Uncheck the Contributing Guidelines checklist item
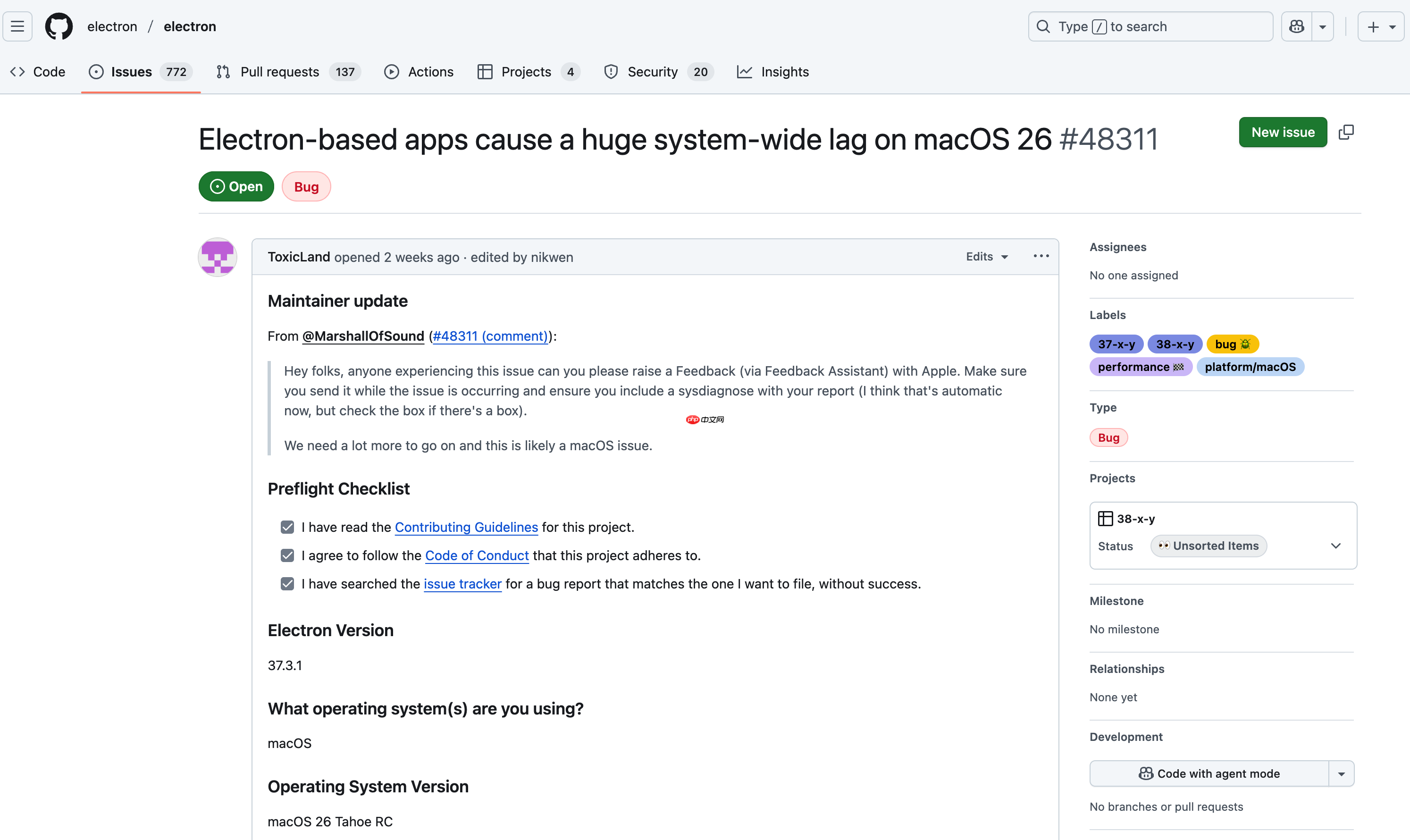The width and height of the screenshot is (1410, 840). tap(287, 527)
